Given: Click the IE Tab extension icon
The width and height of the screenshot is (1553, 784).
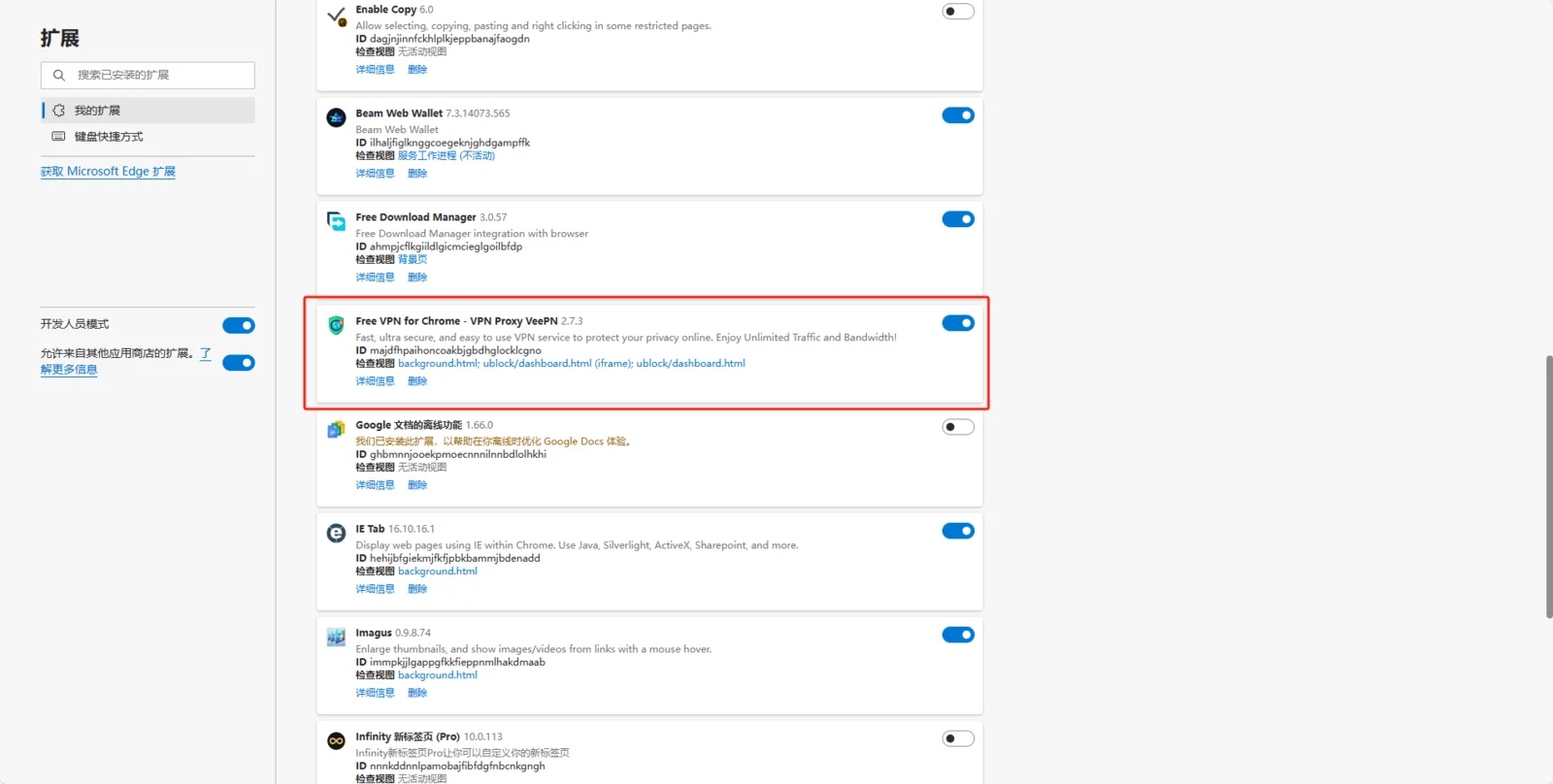Looking at the screenshot, I should (x=337, y=533).
